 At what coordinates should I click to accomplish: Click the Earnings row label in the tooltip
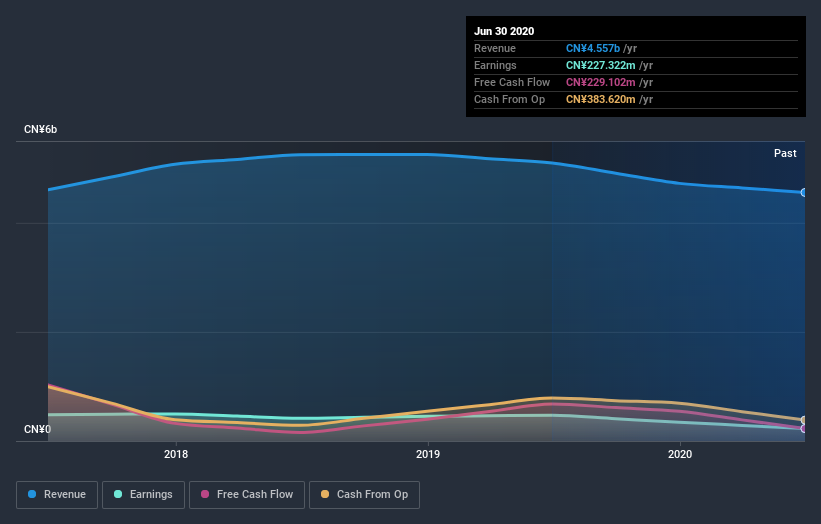click(495, 65)
